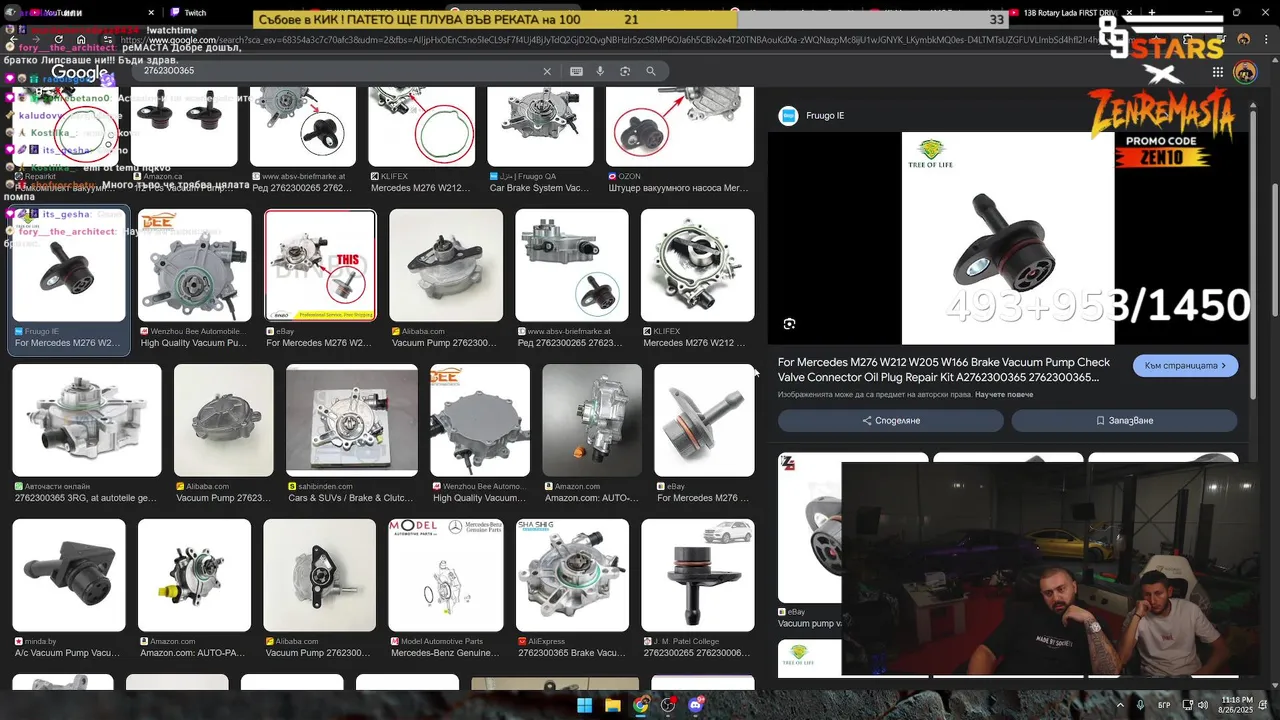Screen dimensions: 1280x720
Task: Click the 'Запазване' save button
Action: pos(1124,421)
